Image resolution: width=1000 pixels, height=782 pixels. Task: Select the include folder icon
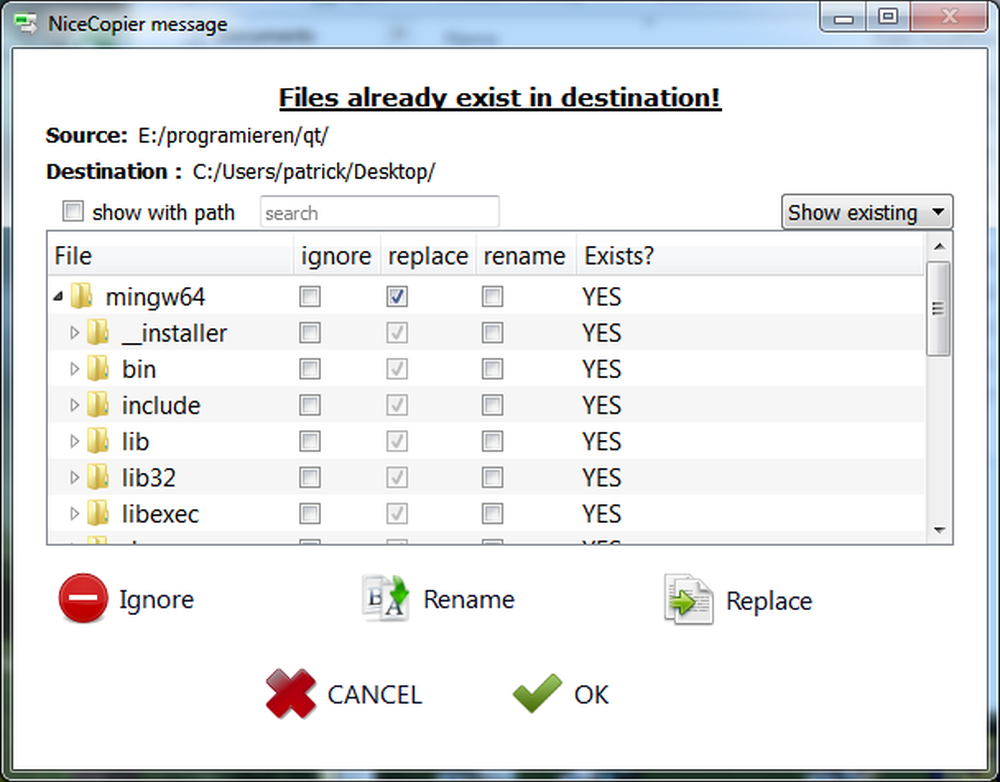98,405
